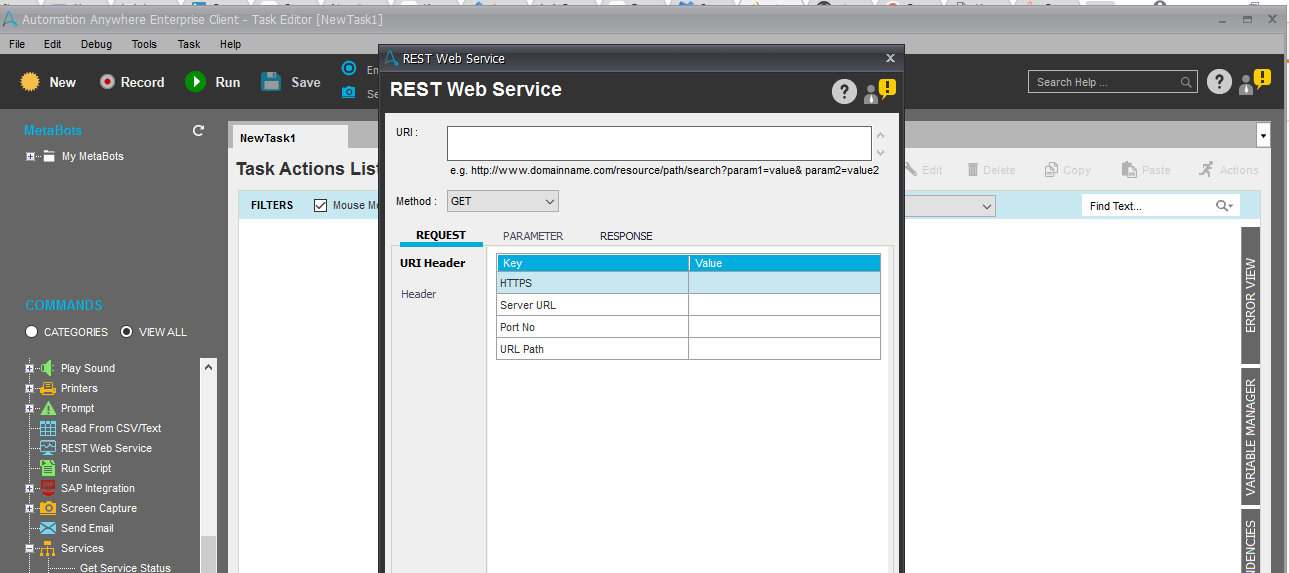Open the Edit menu
The height and width of the screenshot is (573, 1289).
(53, 44)
